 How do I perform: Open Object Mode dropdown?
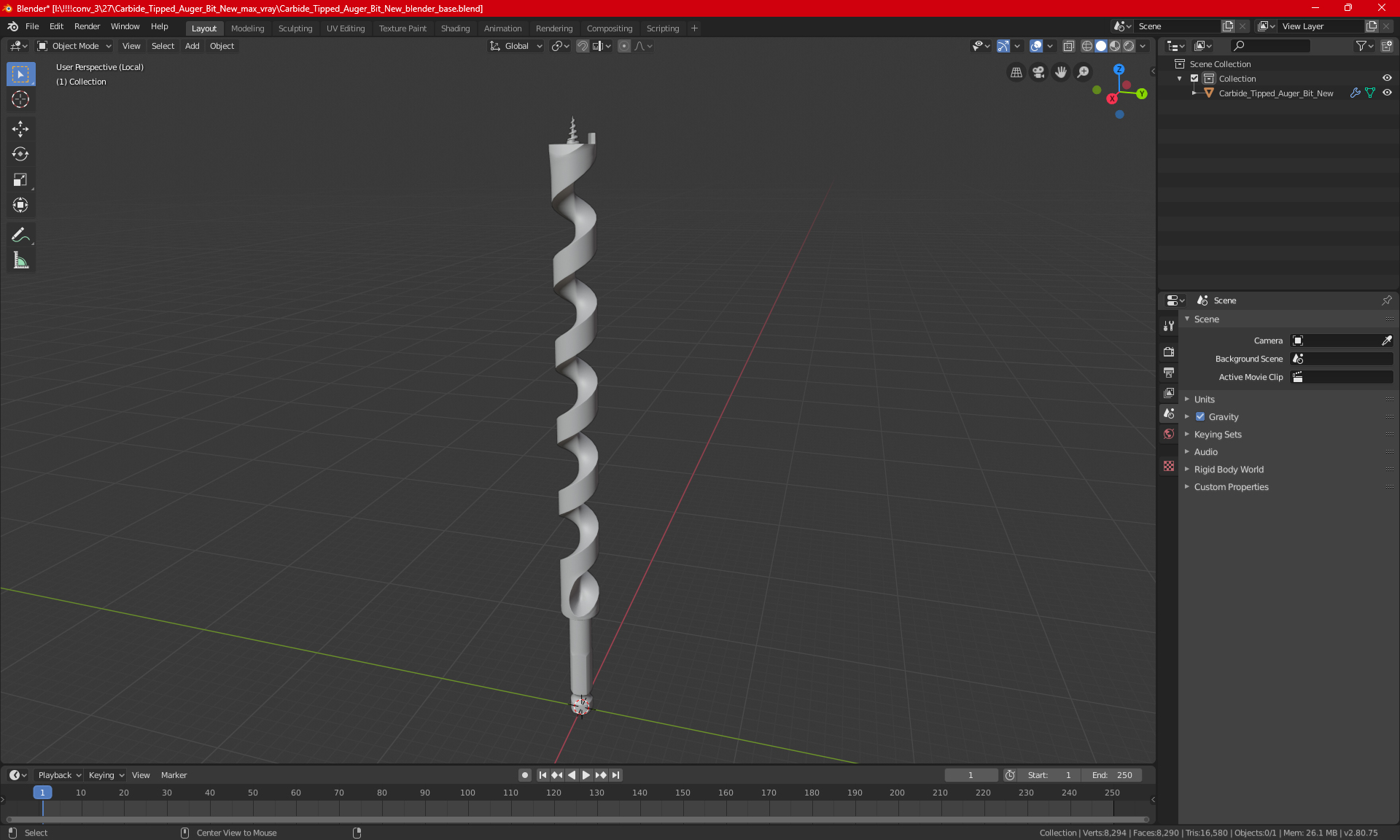click(74, 46)
